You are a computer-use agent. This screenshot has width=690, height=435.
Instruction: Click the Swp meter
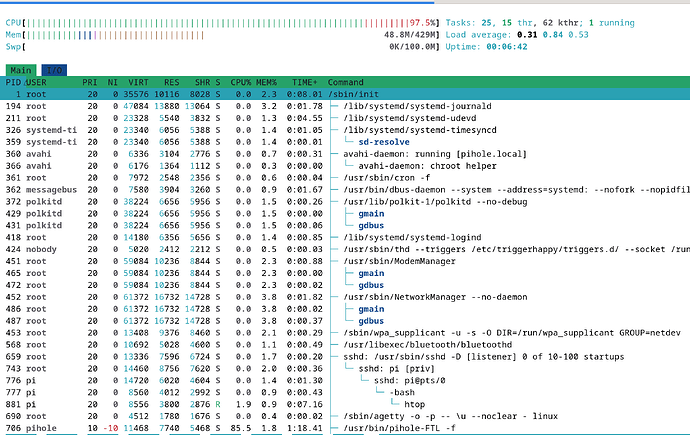pos(222,47)
